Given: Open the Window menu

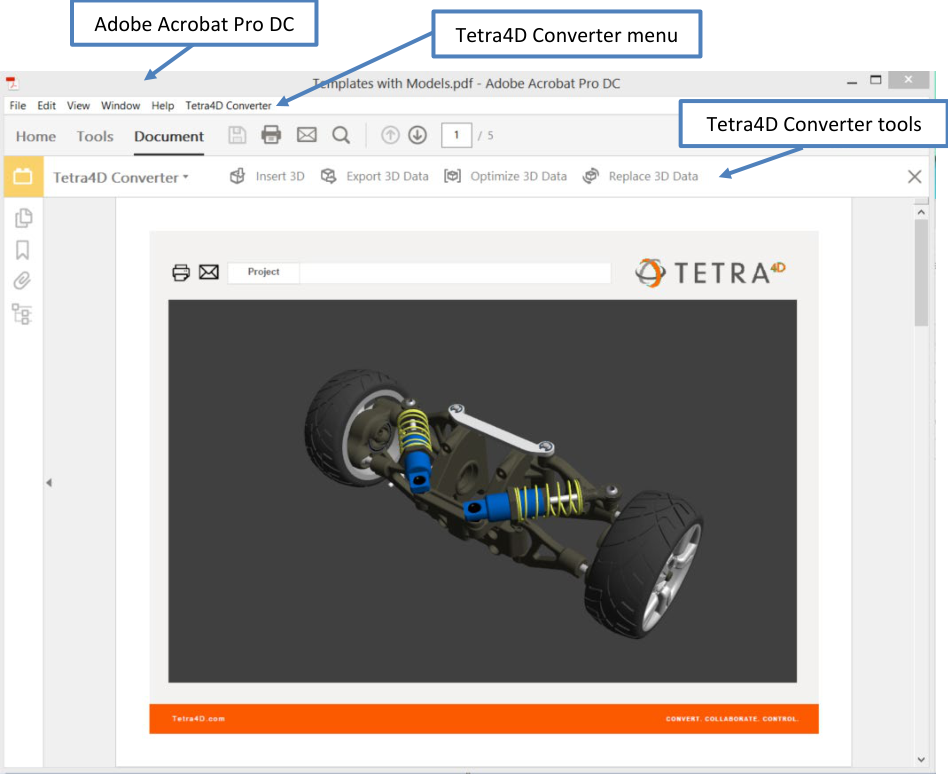Looking at the screenshot, I should tap(120, 105).
